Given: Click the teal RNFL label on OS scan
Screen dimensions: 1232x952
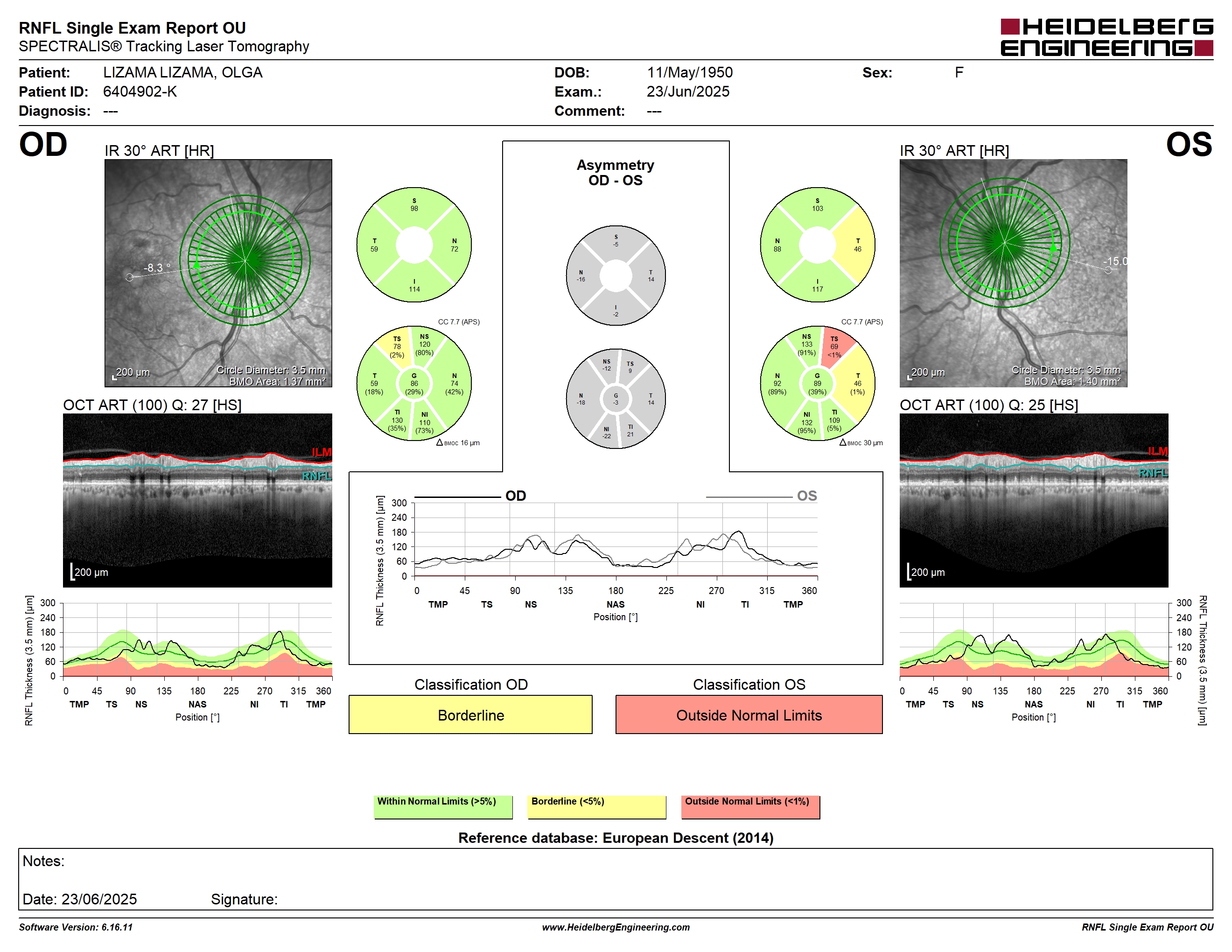Looking at the screenshot, I should 1153,473.
